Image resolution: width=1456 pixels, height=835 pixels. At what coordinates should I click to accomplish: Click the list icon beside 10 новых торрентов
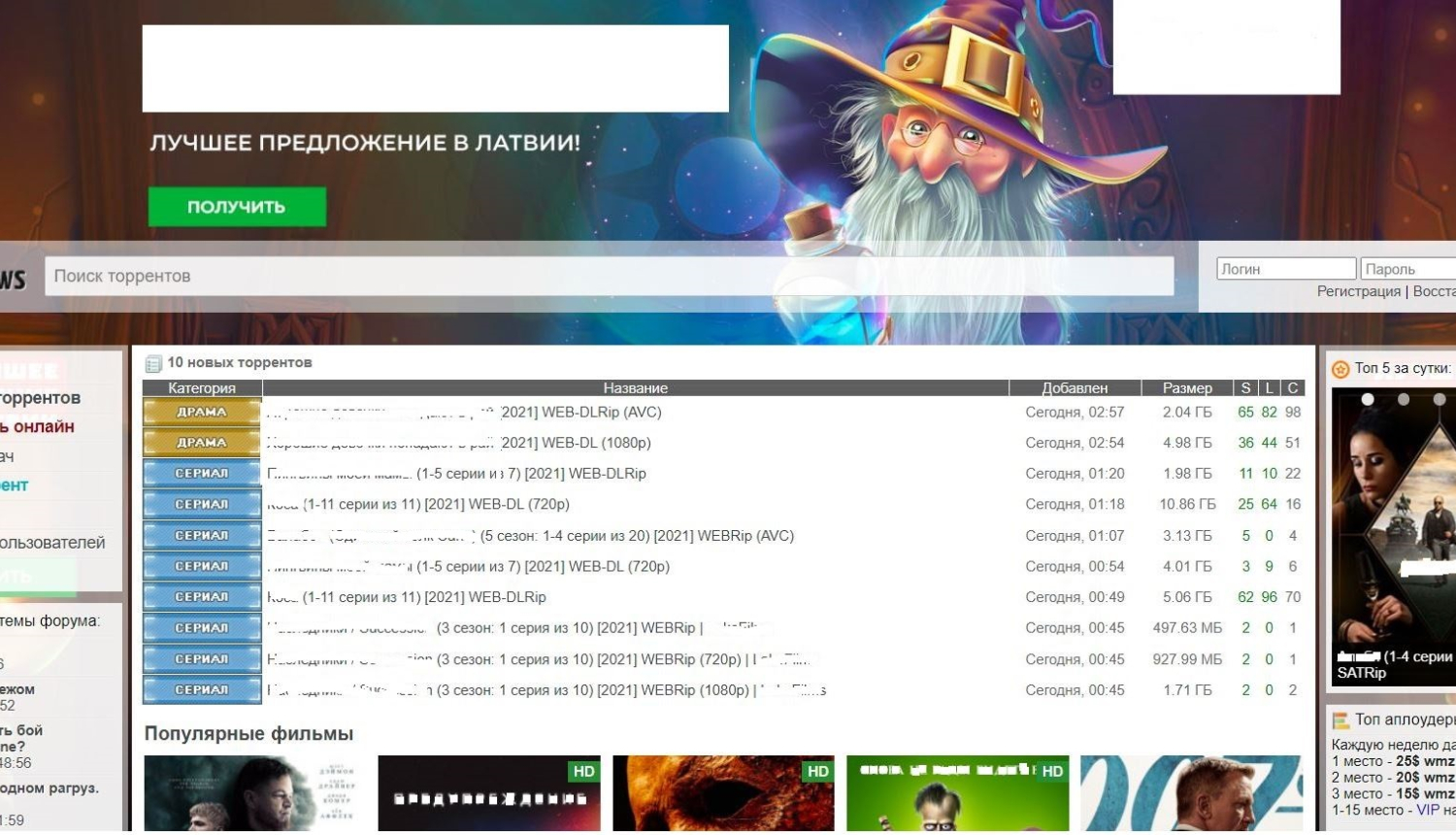152,364
